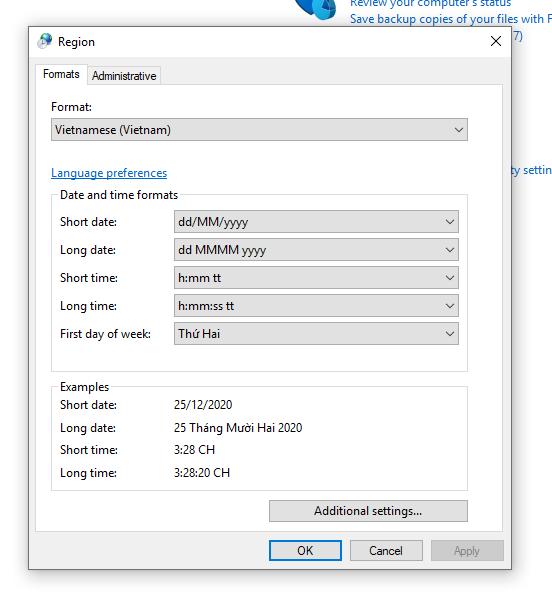Open the Format dropdown showing Vietnamese (Vietnam)
The height and width of the screenshot is (604, 552).
click(259, 130)
